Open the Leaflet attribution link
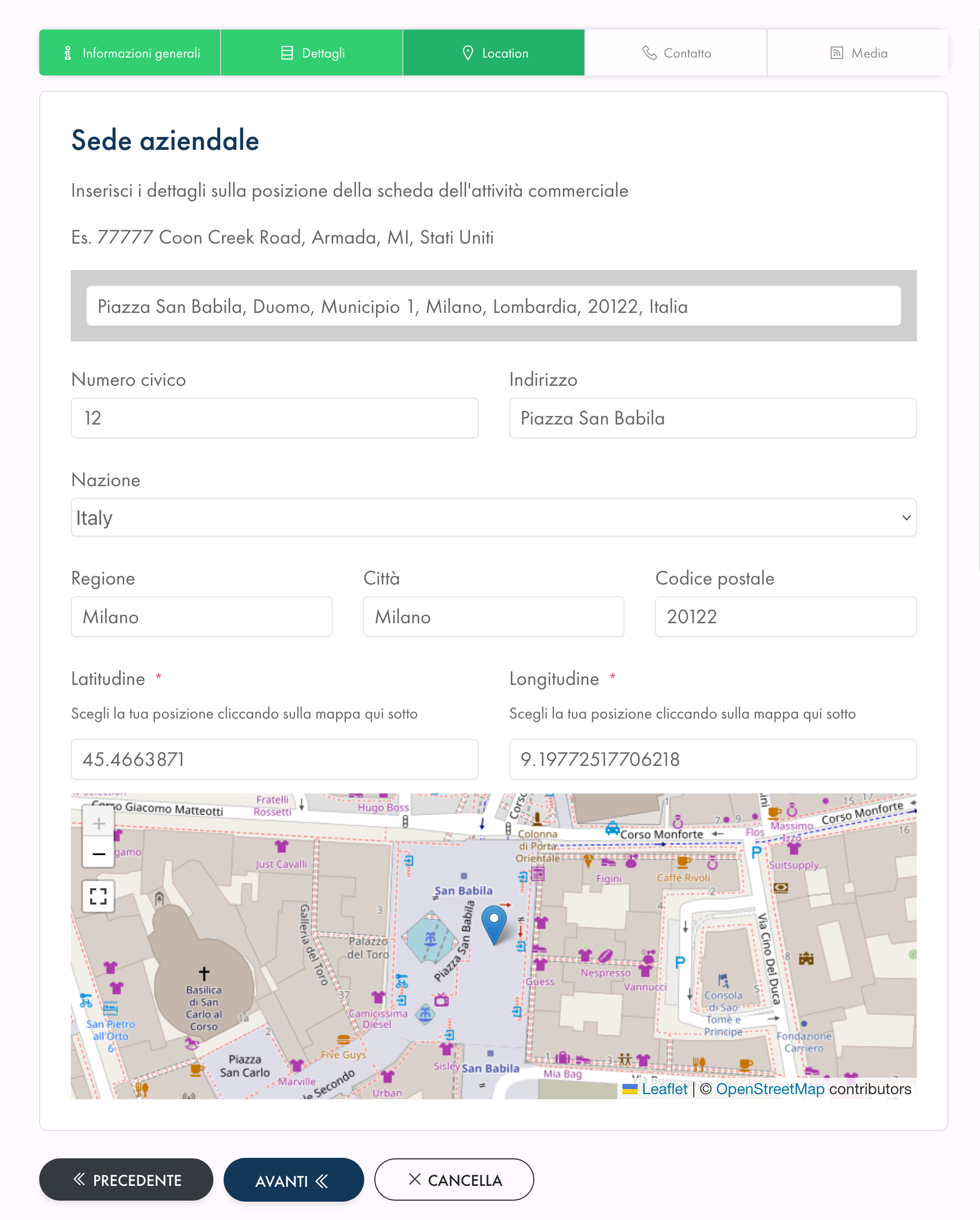Image resolution: width=980 pixels, height=1220 pixels. tap(664, 1089)
